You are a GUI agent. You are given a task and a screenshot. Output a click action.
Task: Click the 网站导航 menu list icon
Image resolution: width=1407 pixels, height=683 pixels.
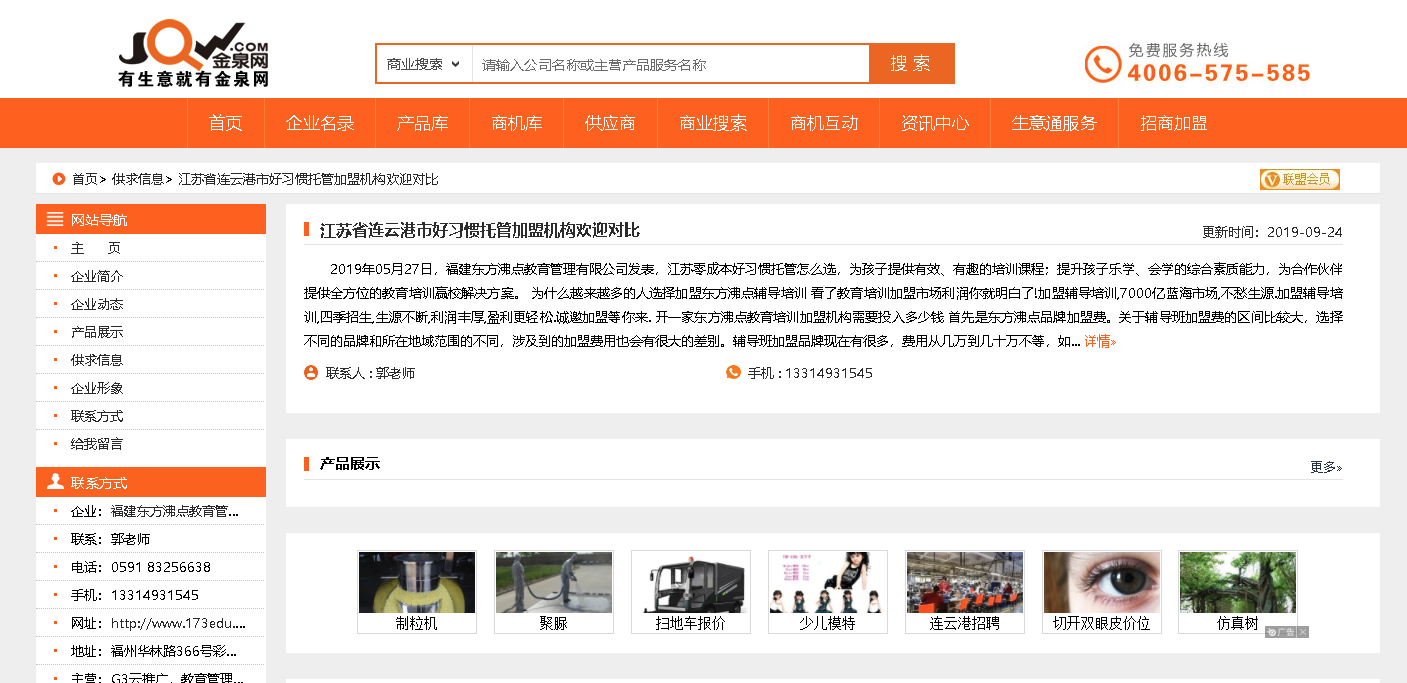click(55, 219)
